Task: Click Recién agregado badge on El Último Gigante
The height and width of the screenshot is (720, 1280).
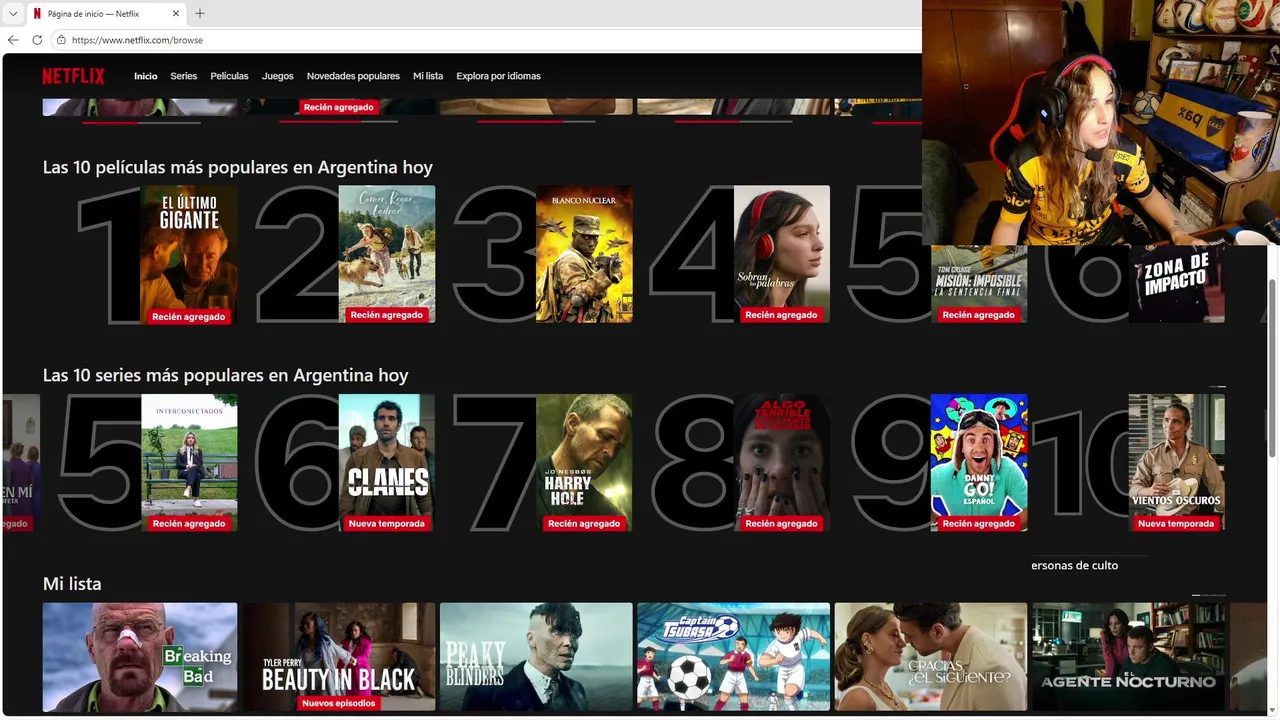Action: 189,316
